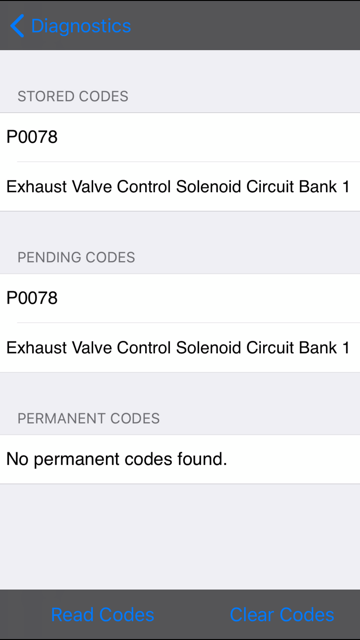Tap the empty space in the top navigation bar
The image size is (360, 640).
point(245,26)
